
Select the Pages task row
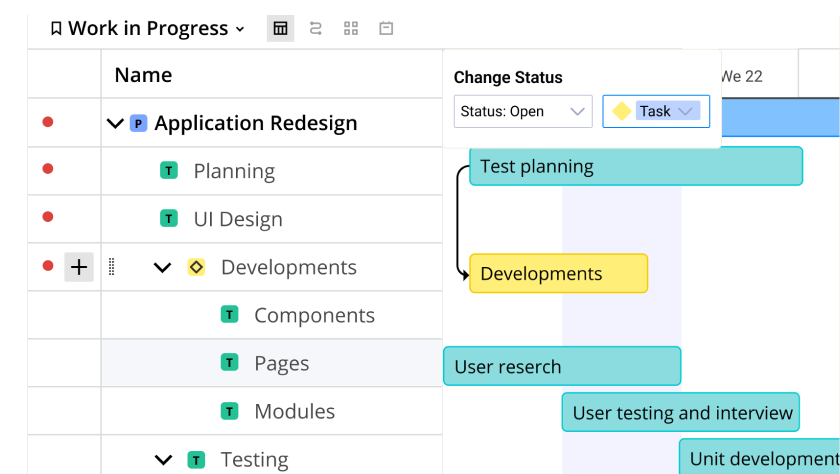point(281,363)
